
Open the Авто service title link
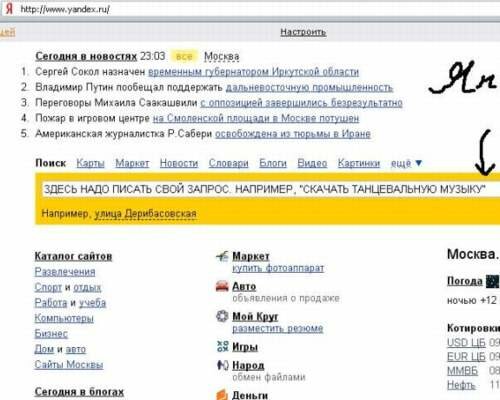click(x=244, y=286)
